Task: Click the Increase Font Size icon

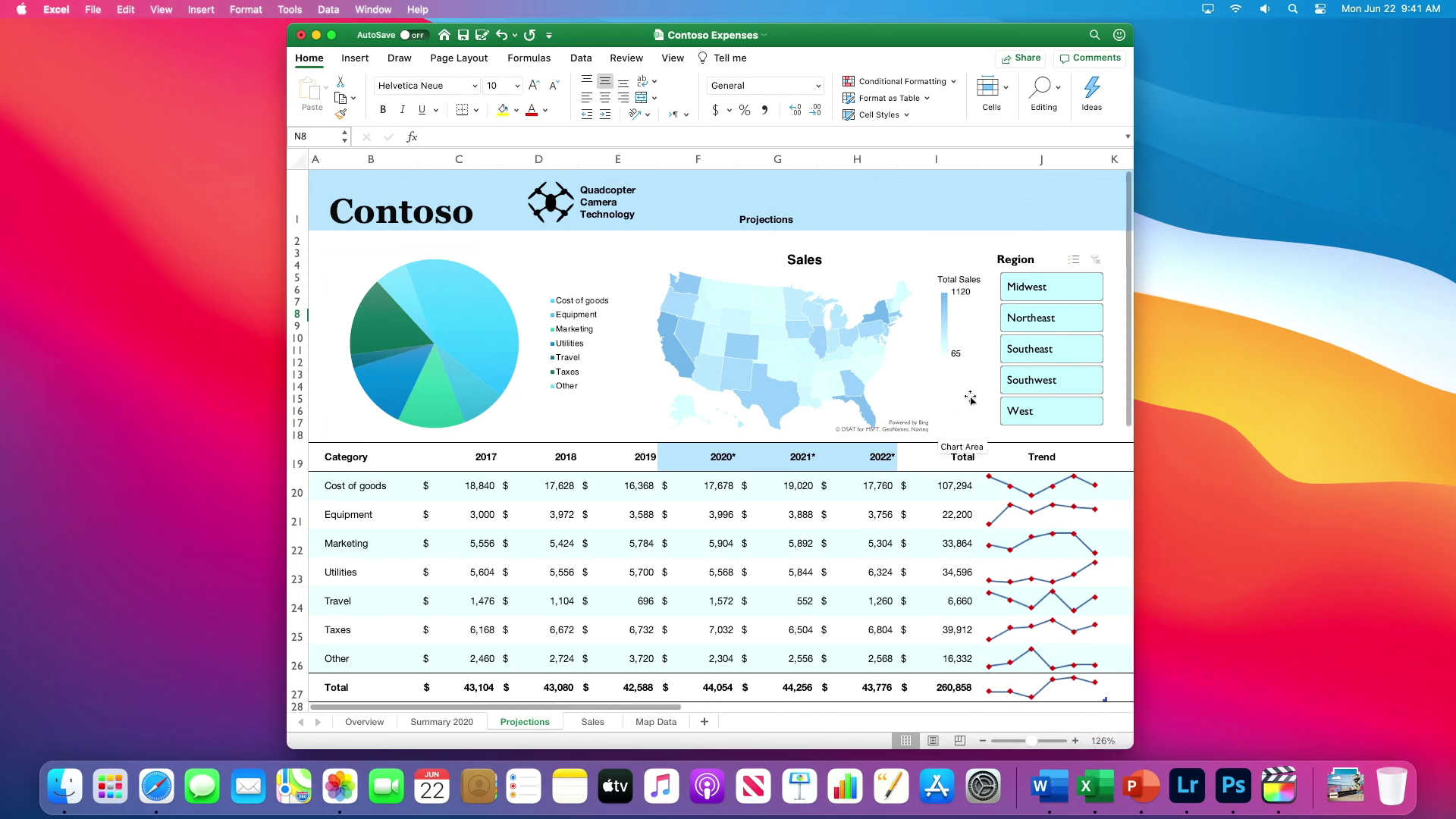Action: pos(533,85)
